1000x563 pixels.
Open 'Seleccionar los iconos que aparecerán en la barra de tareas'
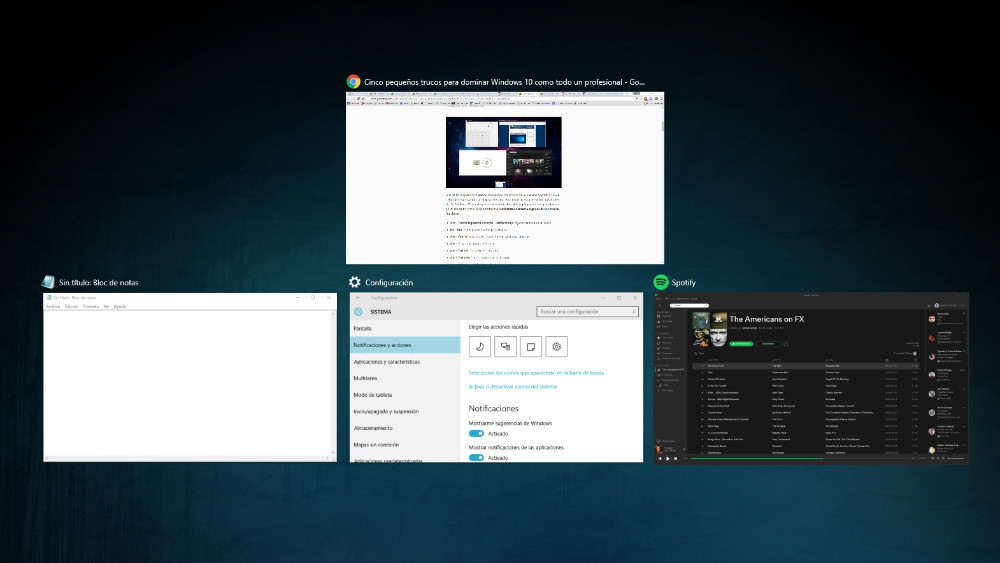536,373
